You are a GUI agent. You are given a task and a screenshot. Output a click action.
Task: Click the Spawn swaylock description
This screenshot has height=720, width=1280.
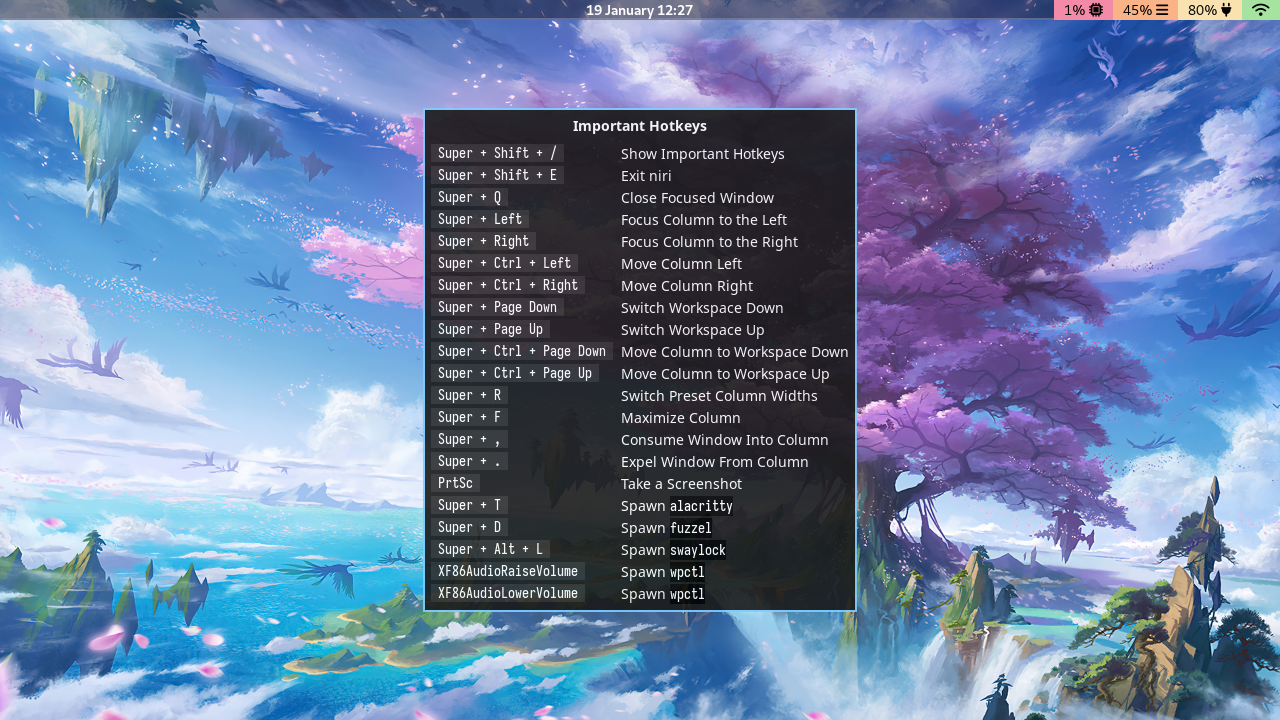(674, 550)
